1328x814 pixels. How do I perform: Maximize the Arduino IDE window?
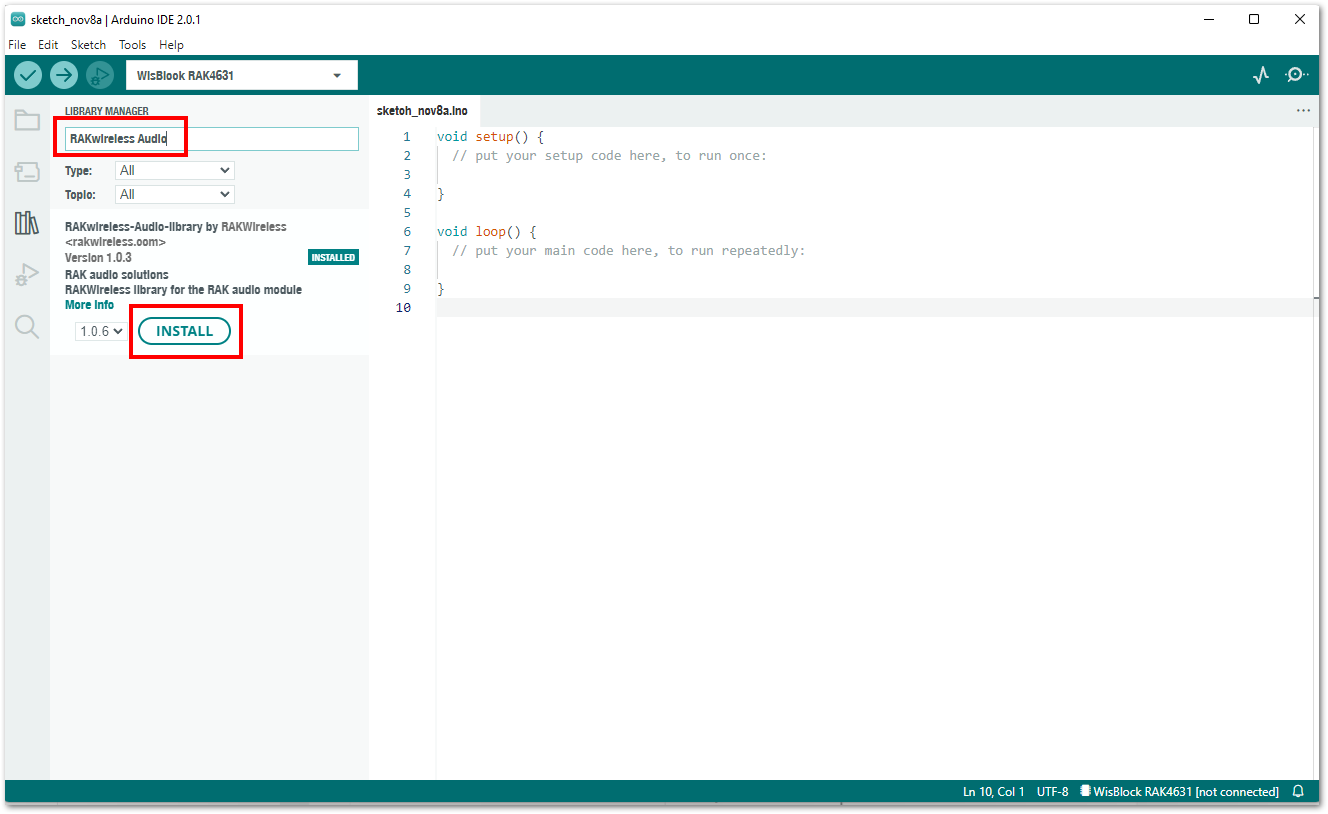[1254, 19]
